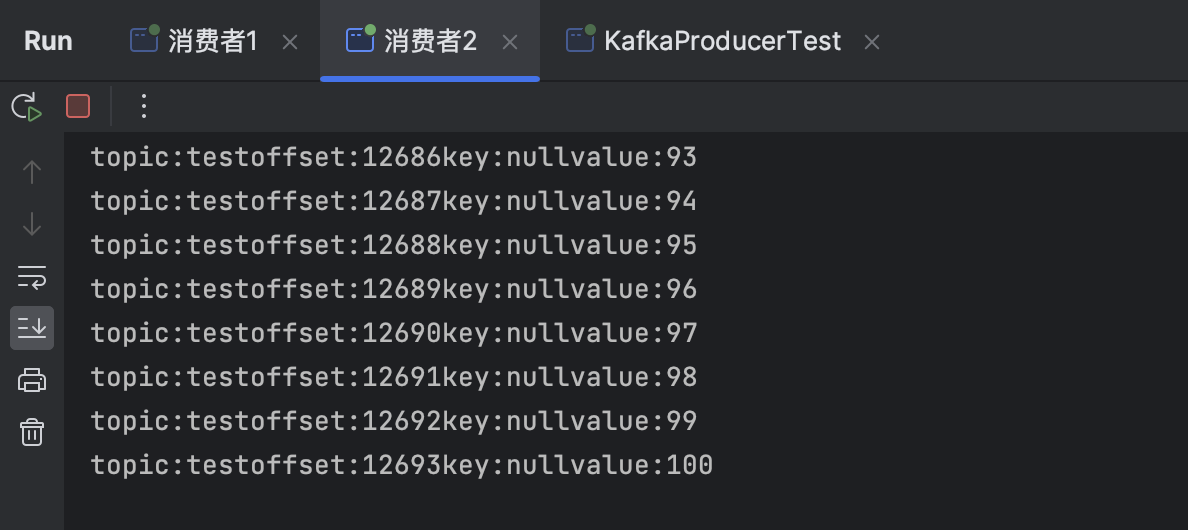Print the console output

(x=32, y=380)
